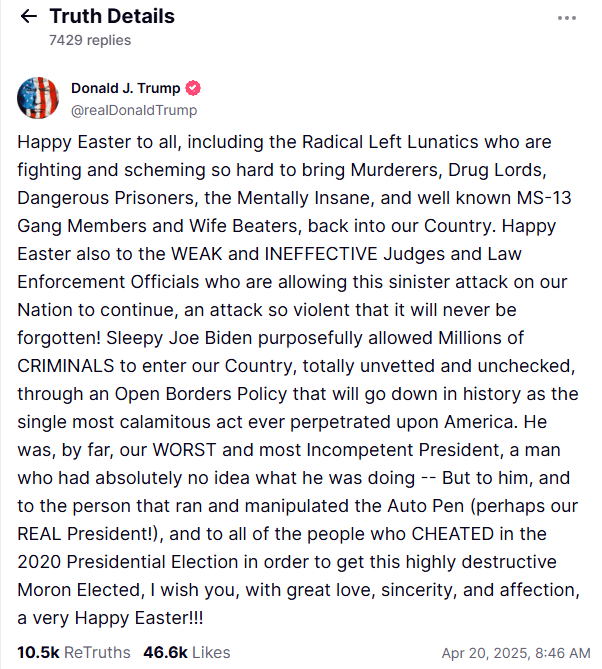Screen dimensions: 602x669
Task: Click the red verified checkmark badge
Action: [193, 88]
